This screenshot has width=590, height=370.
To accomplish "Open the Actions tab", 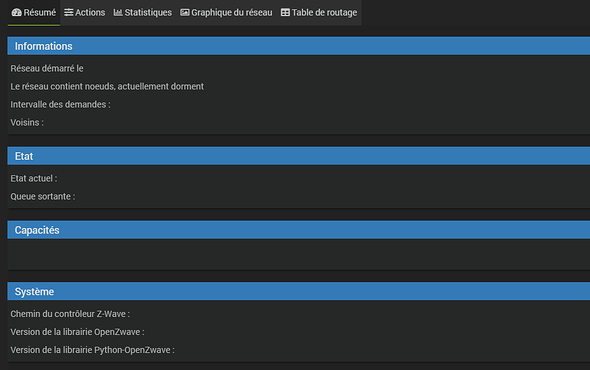I will 85,13.
